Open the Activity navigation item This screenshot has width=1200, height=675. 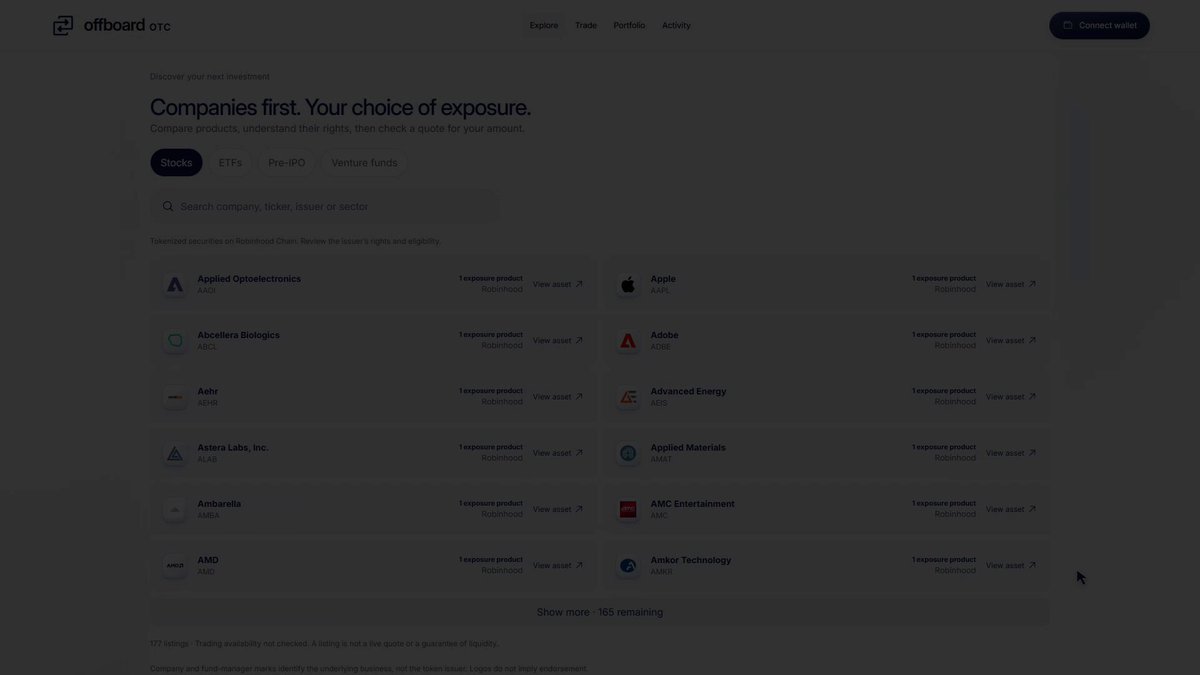[x=676, y=25]
